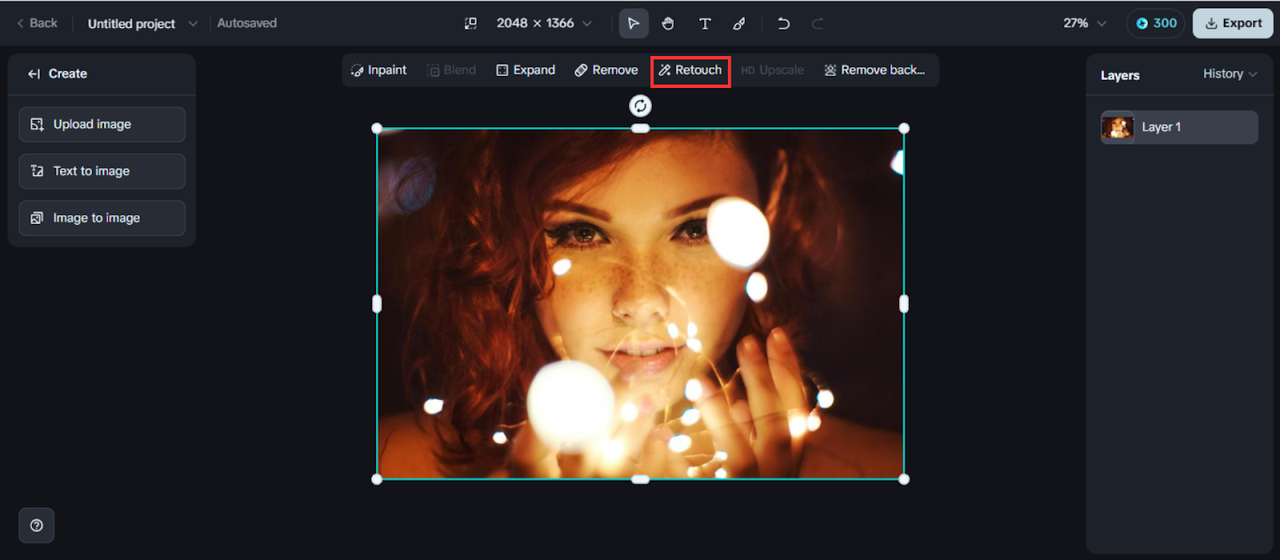
Task: Click the Layer 1 label
Action: pyautogui.click(x=1161, y=127)
